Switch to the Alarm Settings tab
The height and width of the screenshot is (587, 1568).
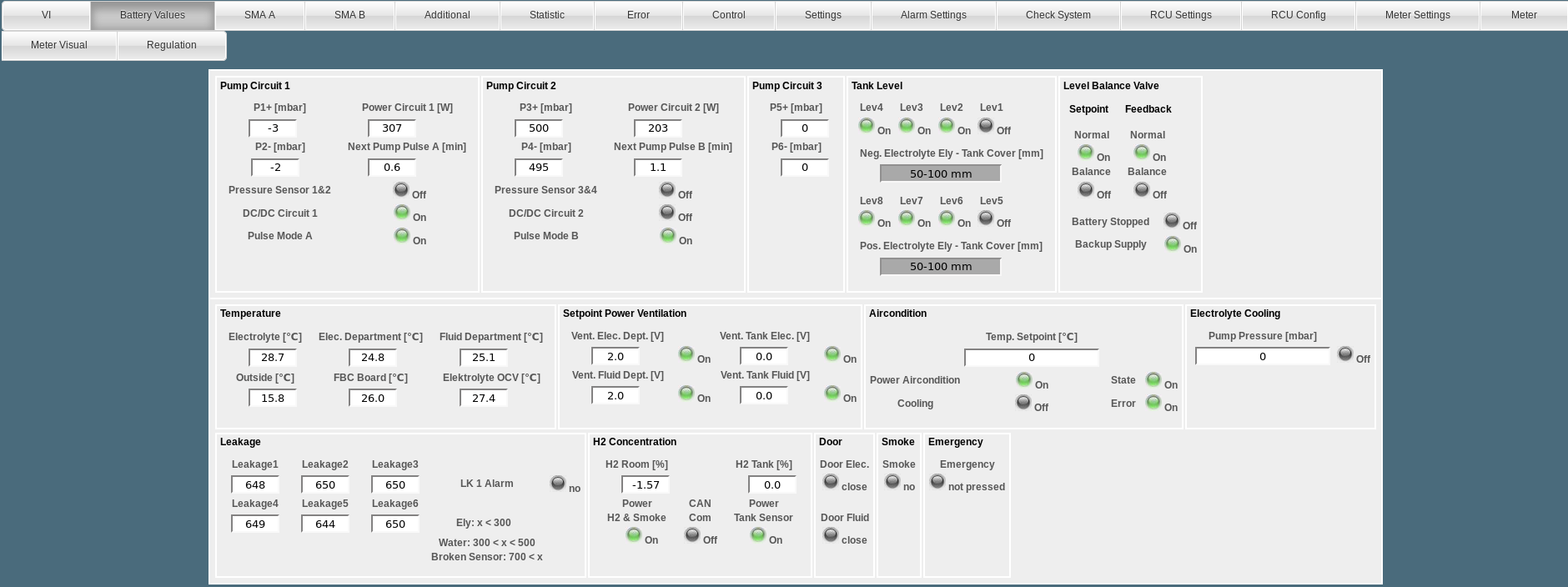click(933, 15)
